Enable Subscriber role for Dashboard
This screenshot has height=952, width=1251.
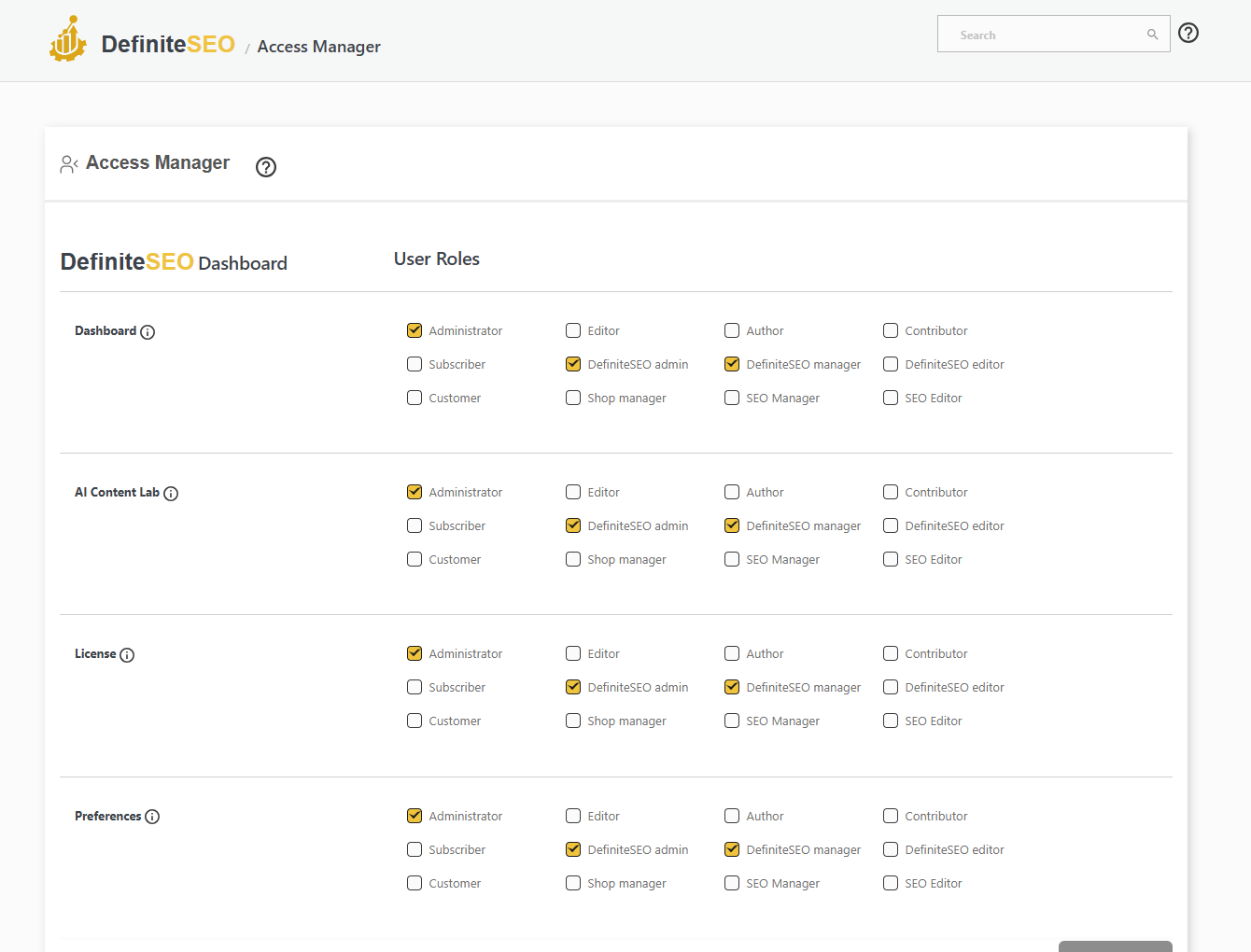415,364
